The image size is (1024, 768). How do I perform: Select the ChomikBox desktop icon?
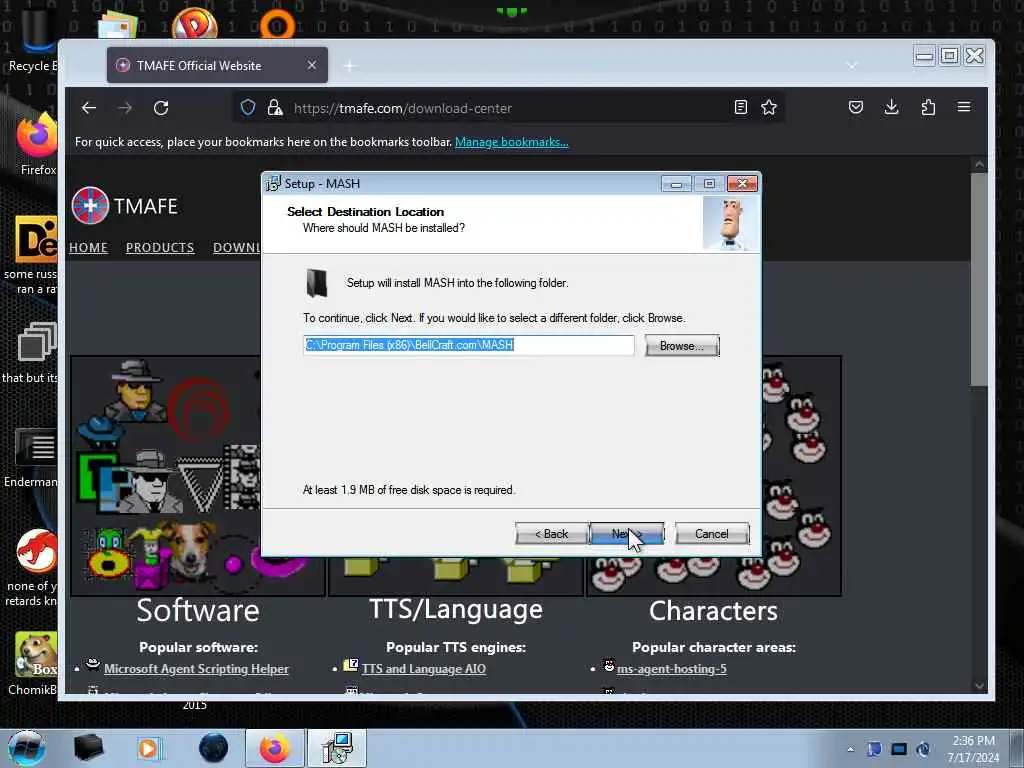click(34, 664)
